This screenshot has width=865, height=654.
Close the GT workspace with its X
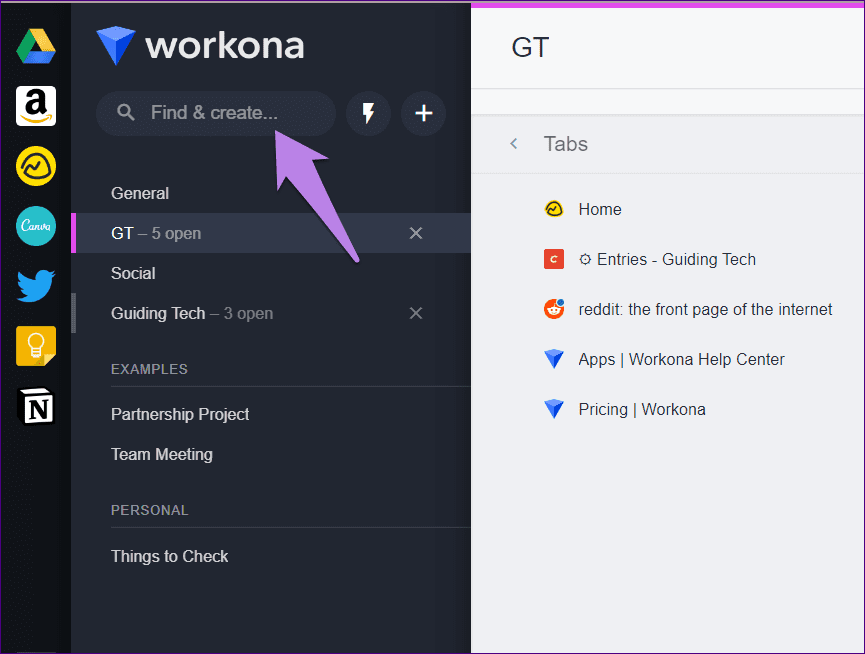[416, 233]
